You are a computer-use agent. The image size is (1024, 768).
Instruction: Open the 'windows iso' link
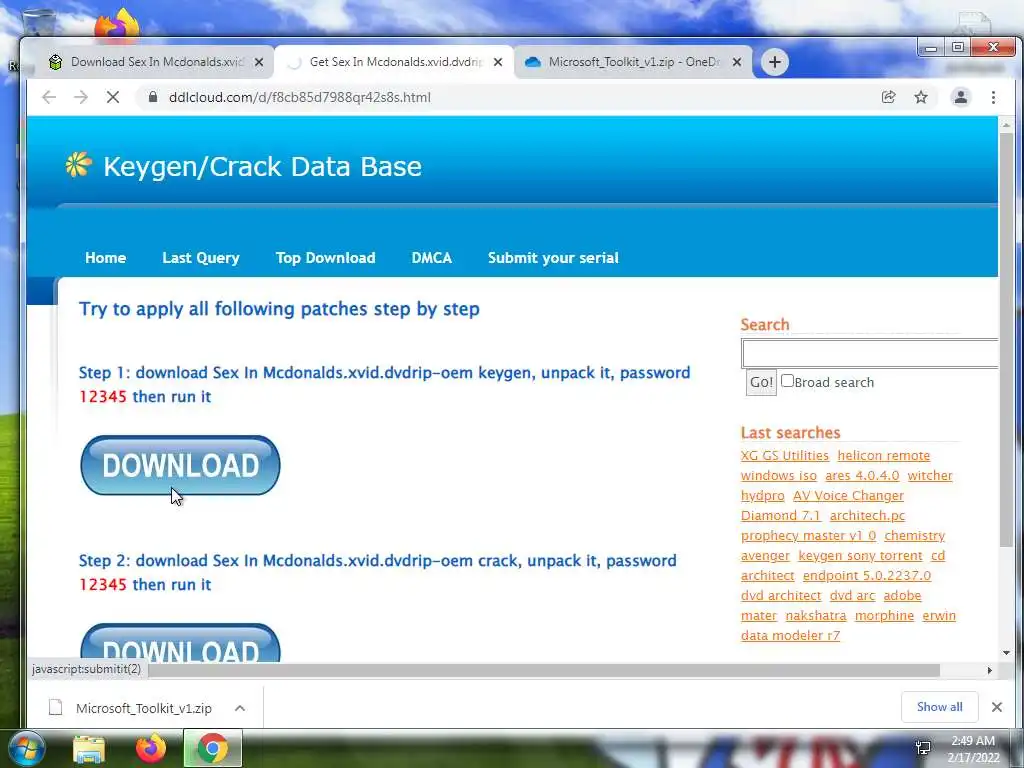778,475
